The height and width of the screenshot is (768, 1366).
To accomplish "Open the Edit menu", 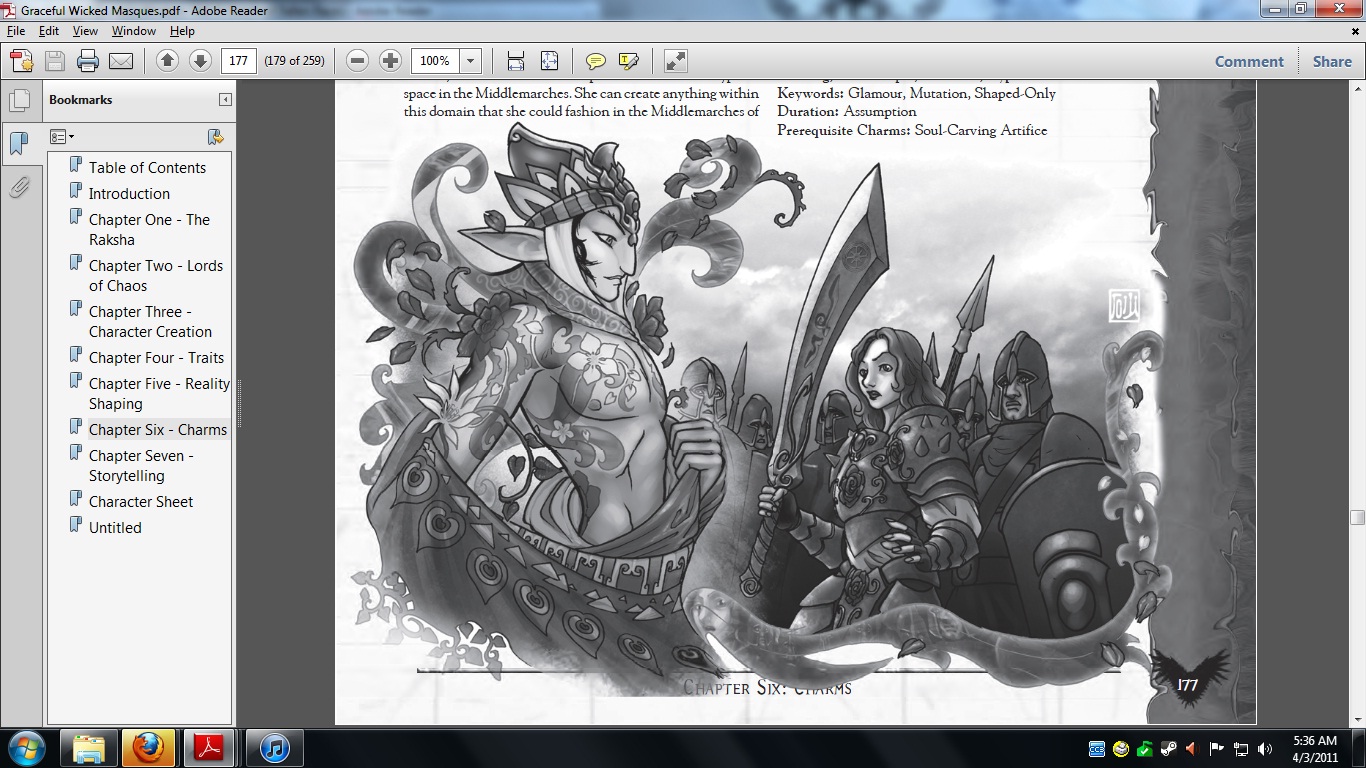I will click(49, 31).
